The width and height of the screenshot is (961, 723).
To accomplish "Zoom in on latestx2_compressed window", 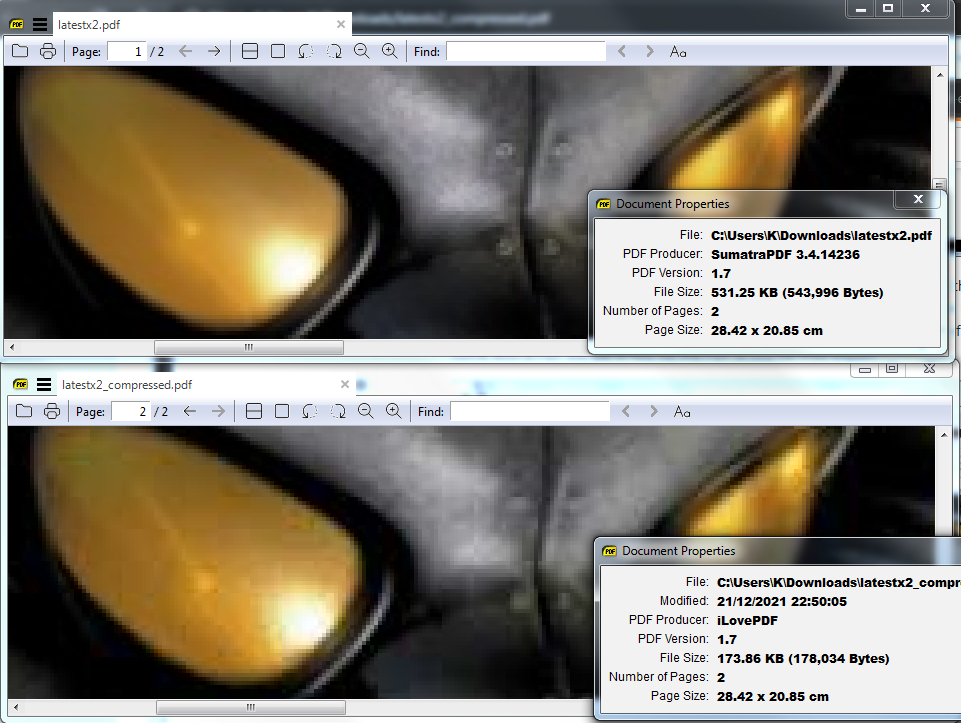I will 393,411.
